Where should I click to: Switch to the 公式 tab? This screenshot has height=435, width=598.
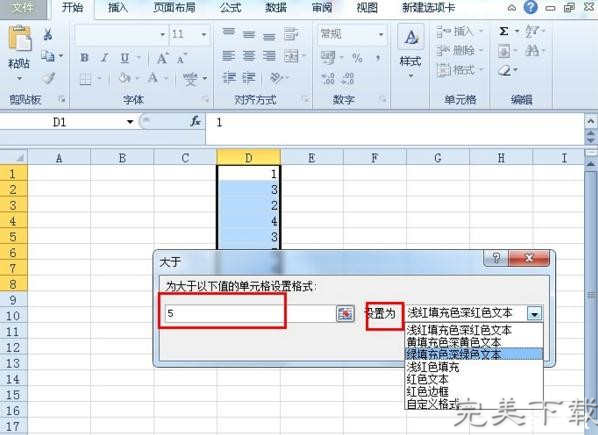tap(231, 8)
